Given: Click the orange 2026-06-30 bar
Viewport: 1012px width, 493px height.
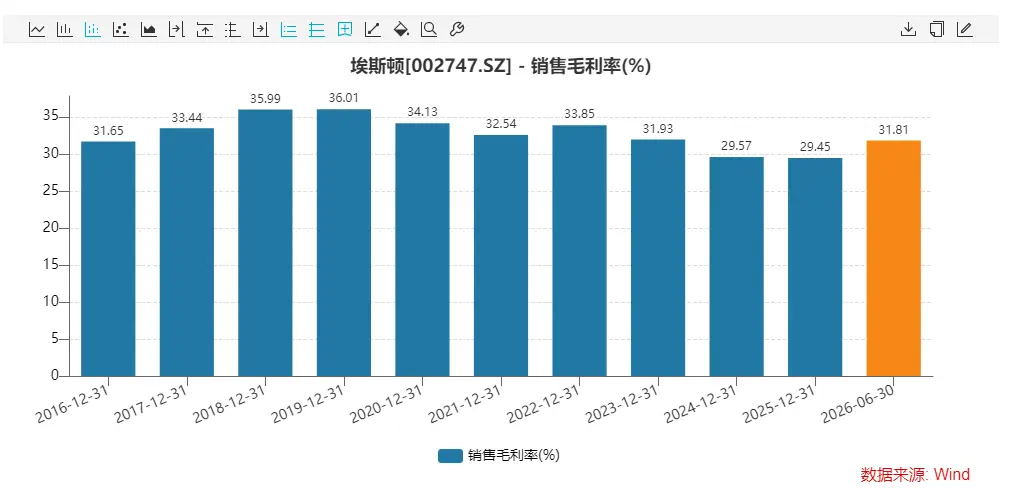Looking at the screenshot, I should (894, 258).
